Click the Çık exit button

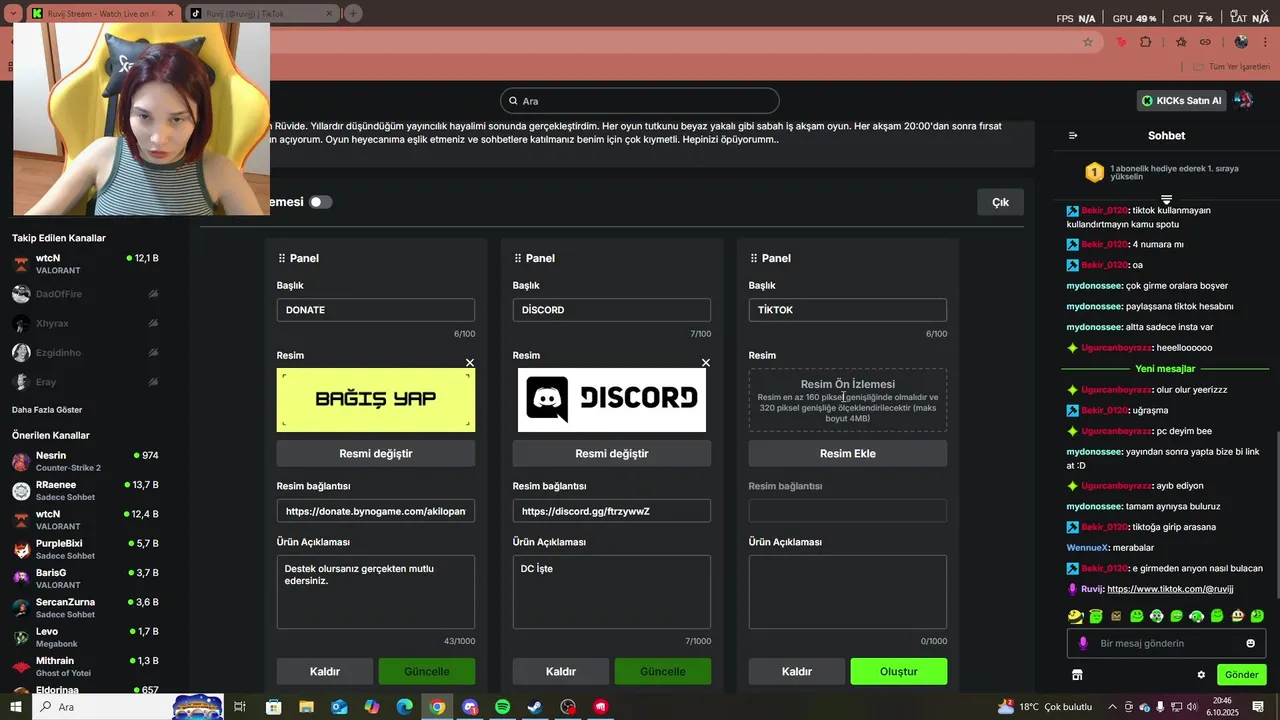pos(1000,202)
